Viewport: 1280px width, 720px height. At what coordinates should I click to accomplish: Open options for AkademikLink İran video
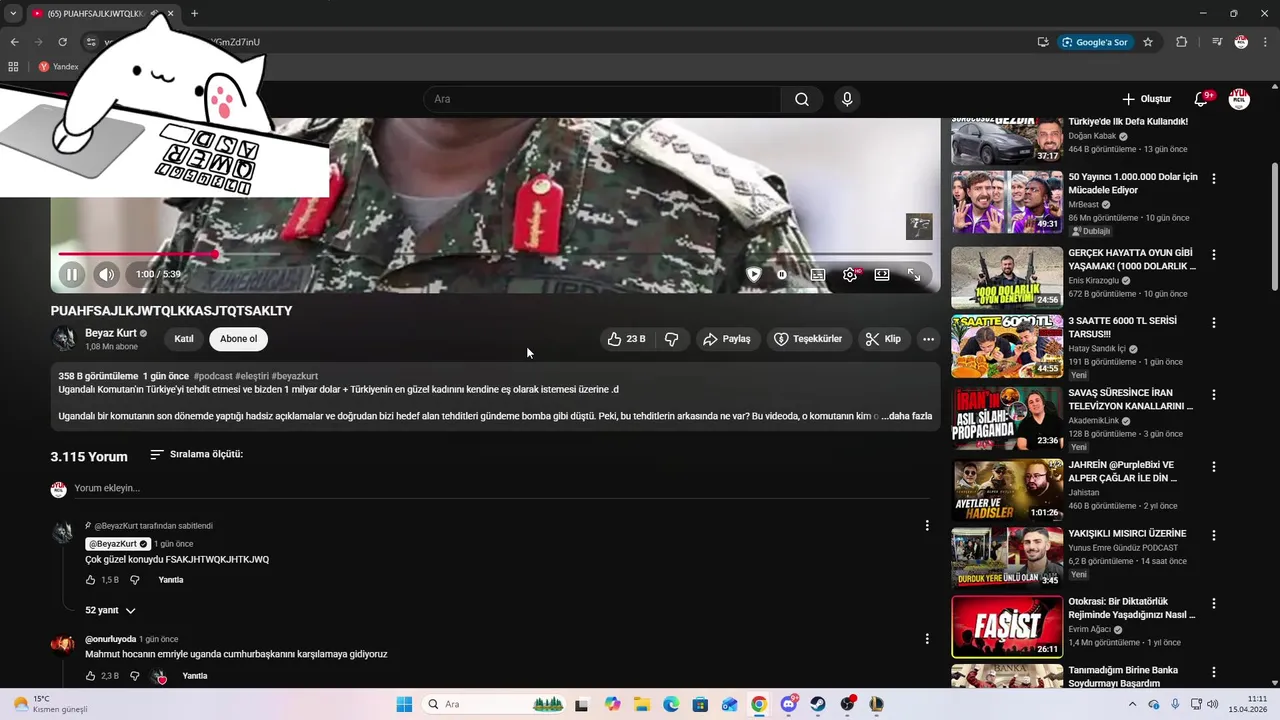click(1214, 395)
